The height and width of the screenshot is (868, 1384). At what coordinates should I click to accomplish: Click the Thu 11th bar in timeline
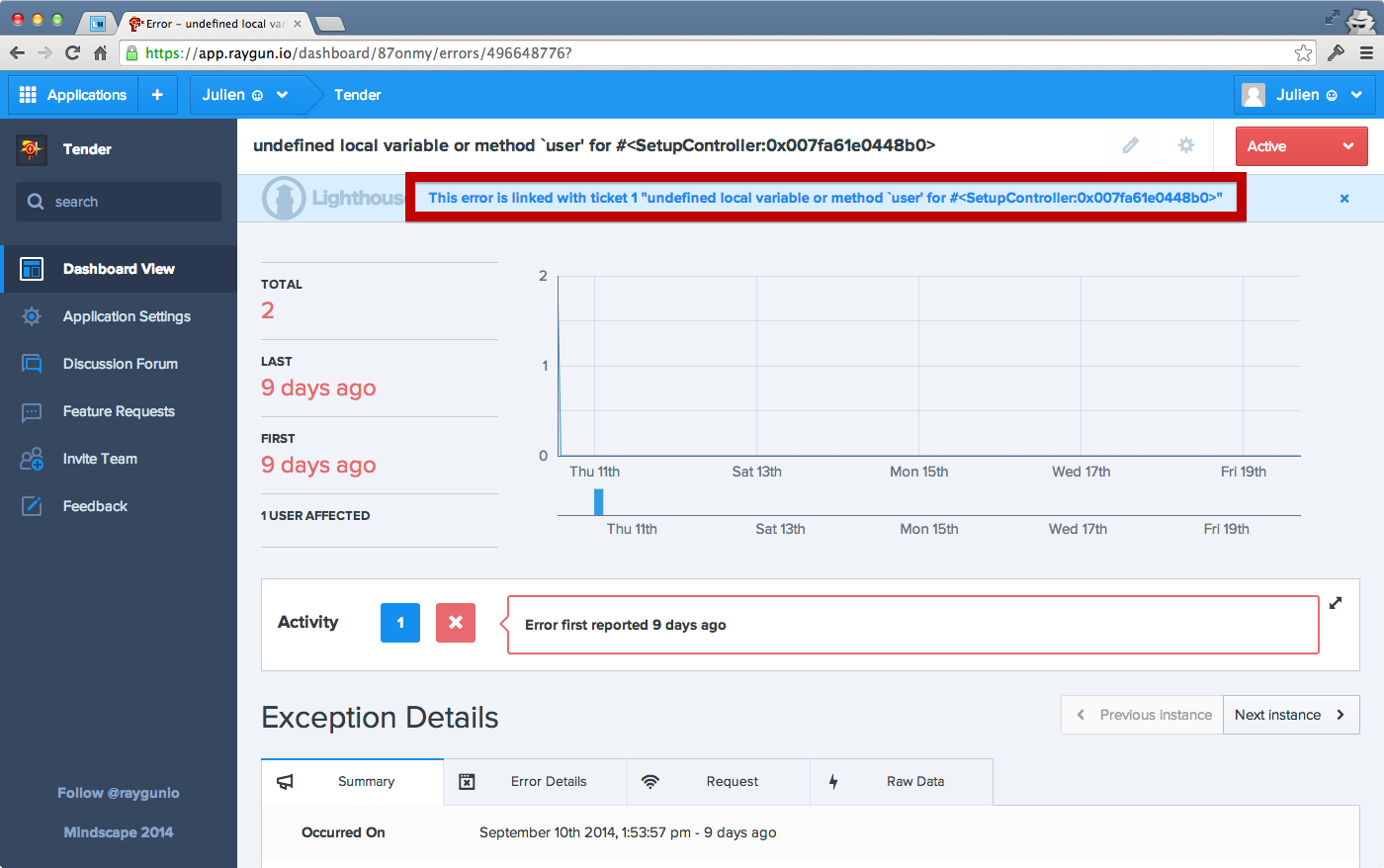pos(599,501)
